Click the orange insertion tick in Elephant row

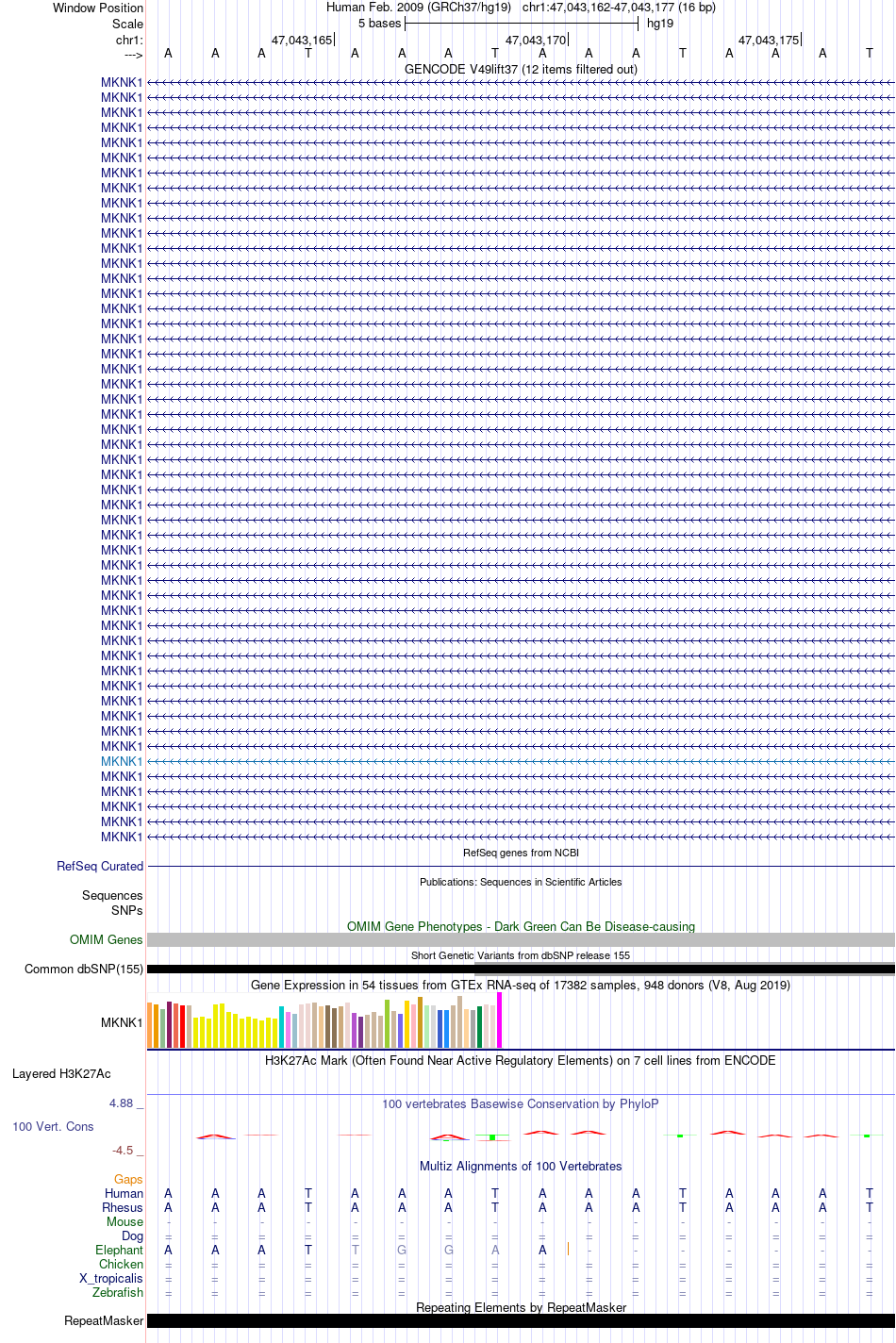coord(568,1249)
